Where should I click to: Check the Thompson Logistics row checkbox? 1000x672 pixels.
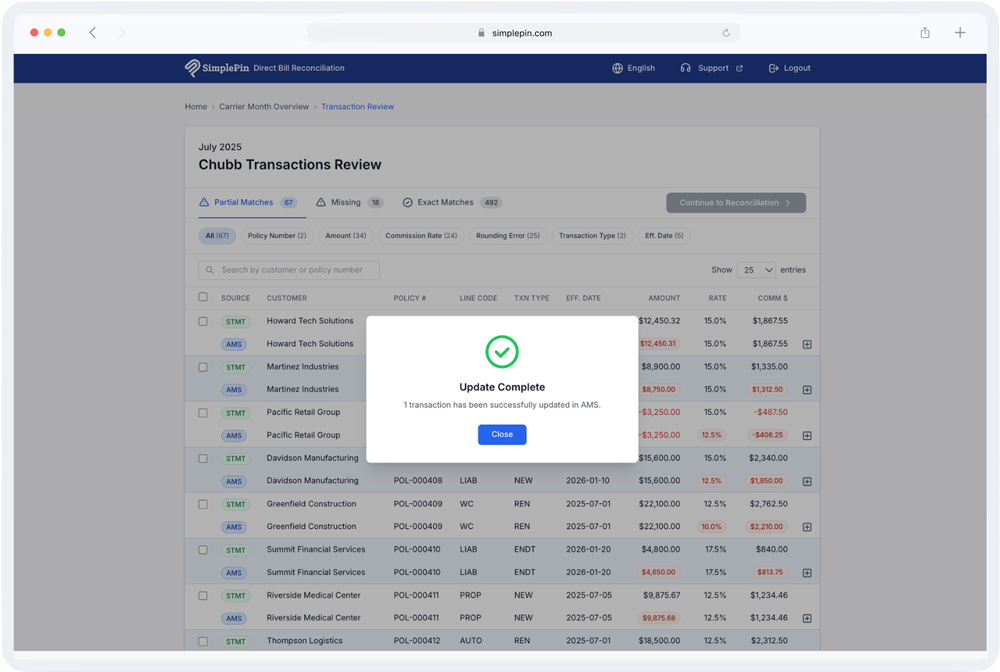[x=203, y=641]
